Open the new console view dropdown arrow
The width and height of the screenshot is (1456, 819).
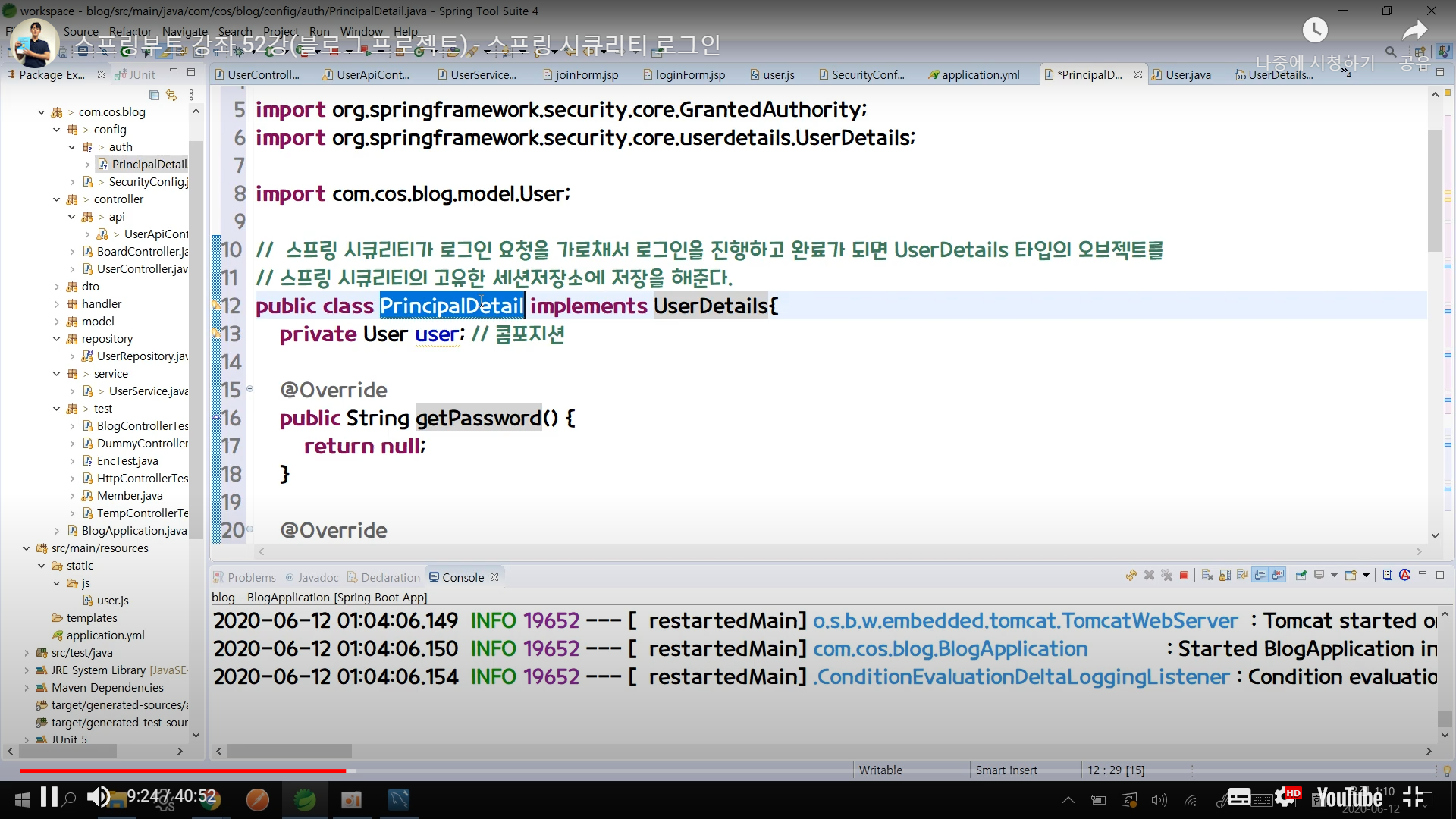[x=1366, y=576]
